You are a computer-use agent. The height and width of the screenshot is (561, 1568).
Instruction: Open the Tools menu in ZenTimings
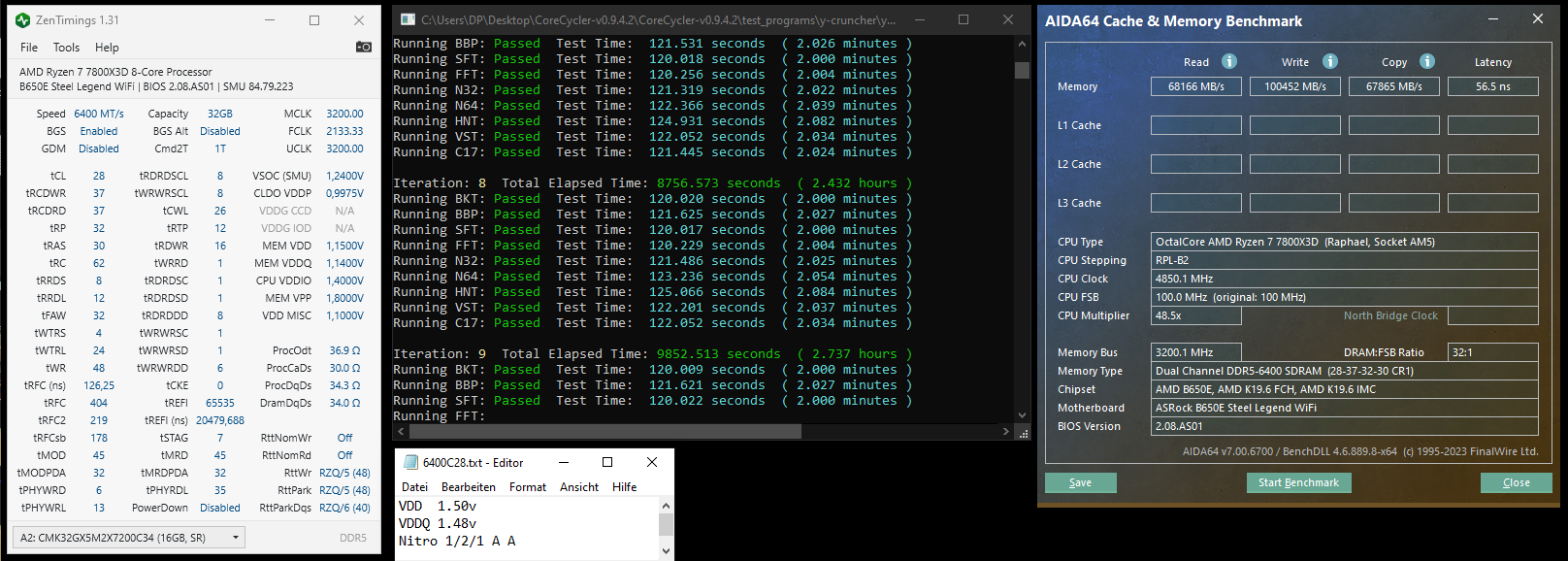[x=66, y=48]
